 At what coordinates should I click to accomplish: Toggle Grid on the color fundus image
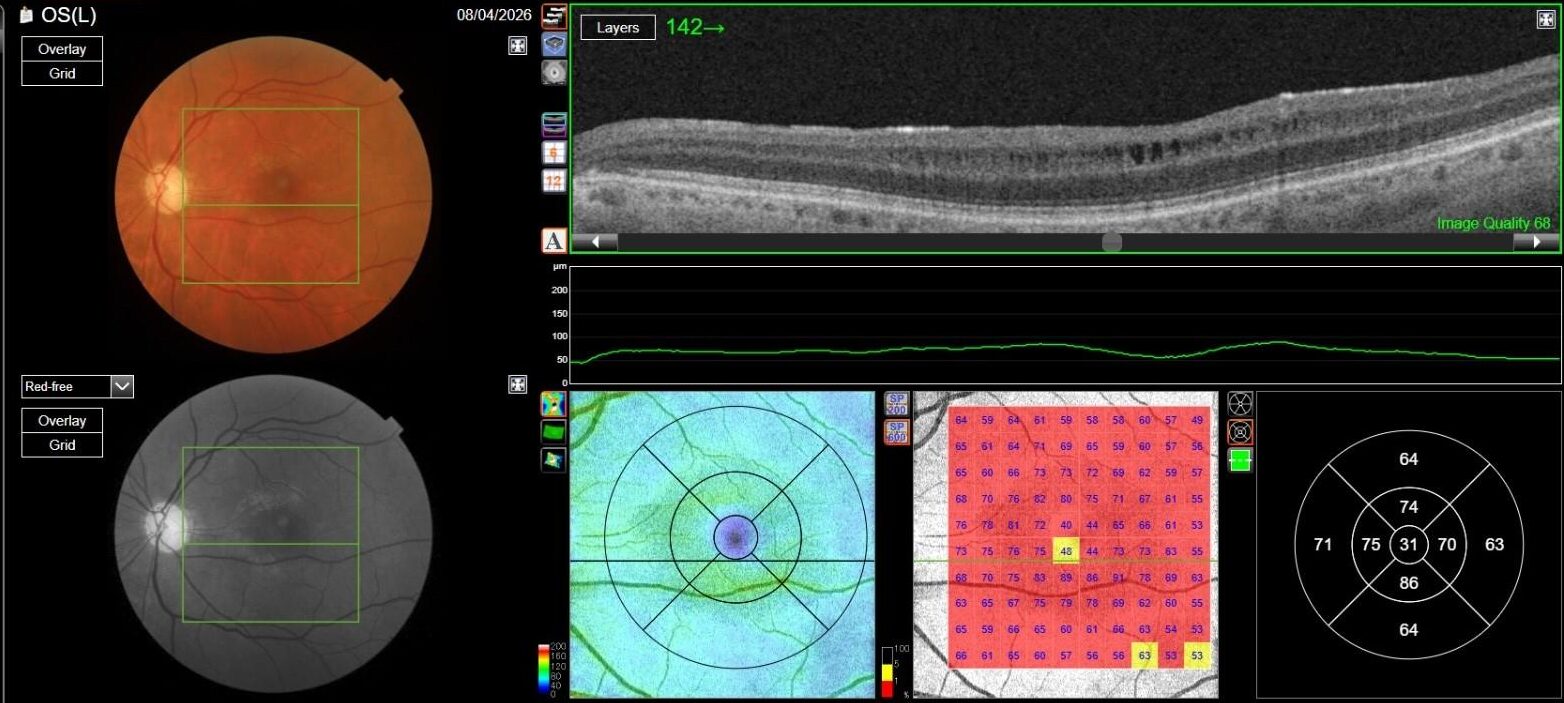pos(62,73)
